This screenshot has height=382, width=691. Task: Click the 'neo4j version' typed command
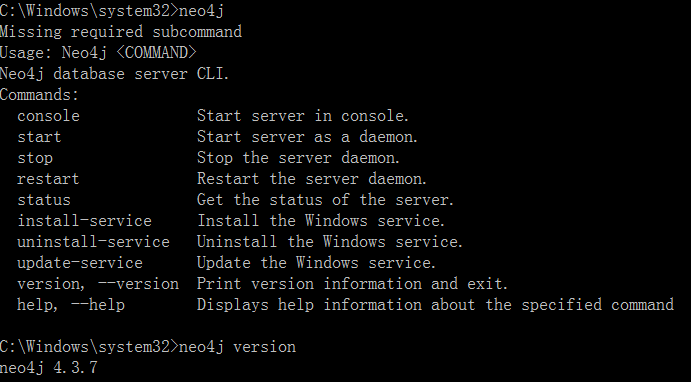click(x=237, y=347)
